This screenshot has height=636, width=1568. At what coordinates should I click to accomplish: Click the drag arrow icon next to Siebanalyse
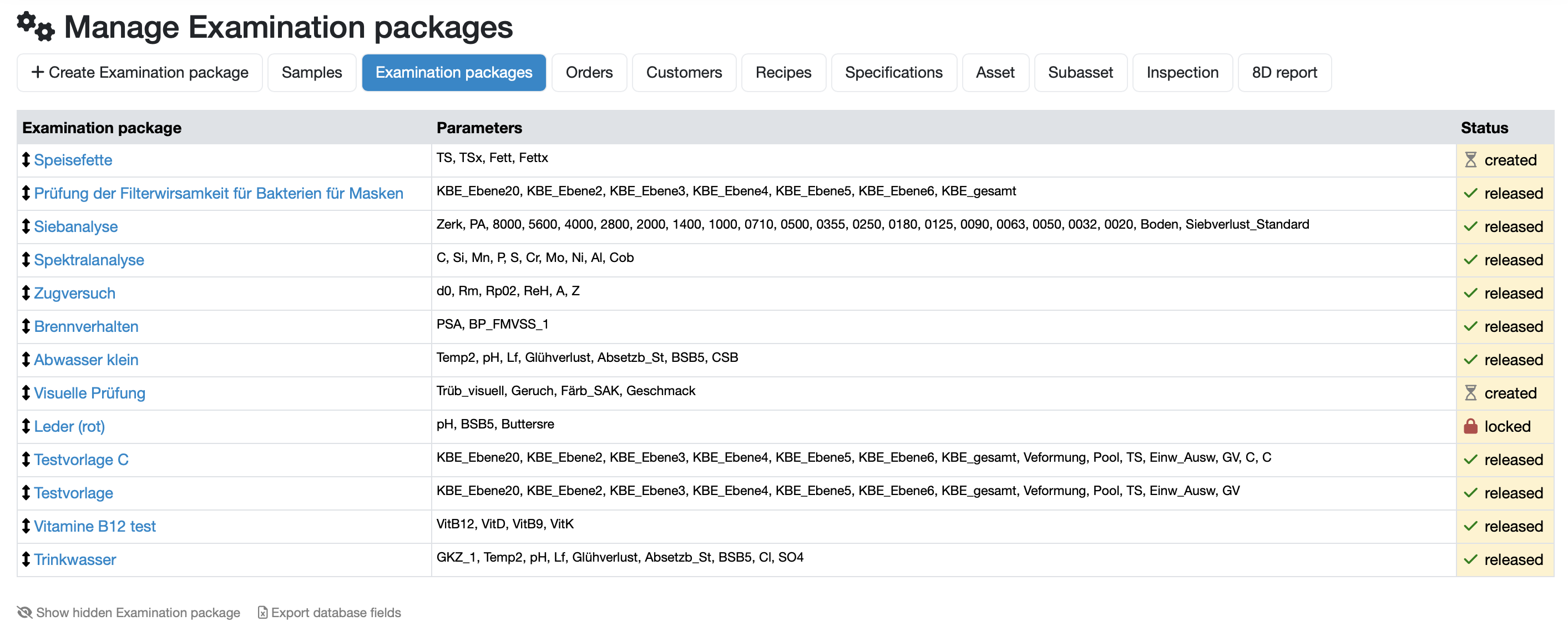click(x=26, y=226)
